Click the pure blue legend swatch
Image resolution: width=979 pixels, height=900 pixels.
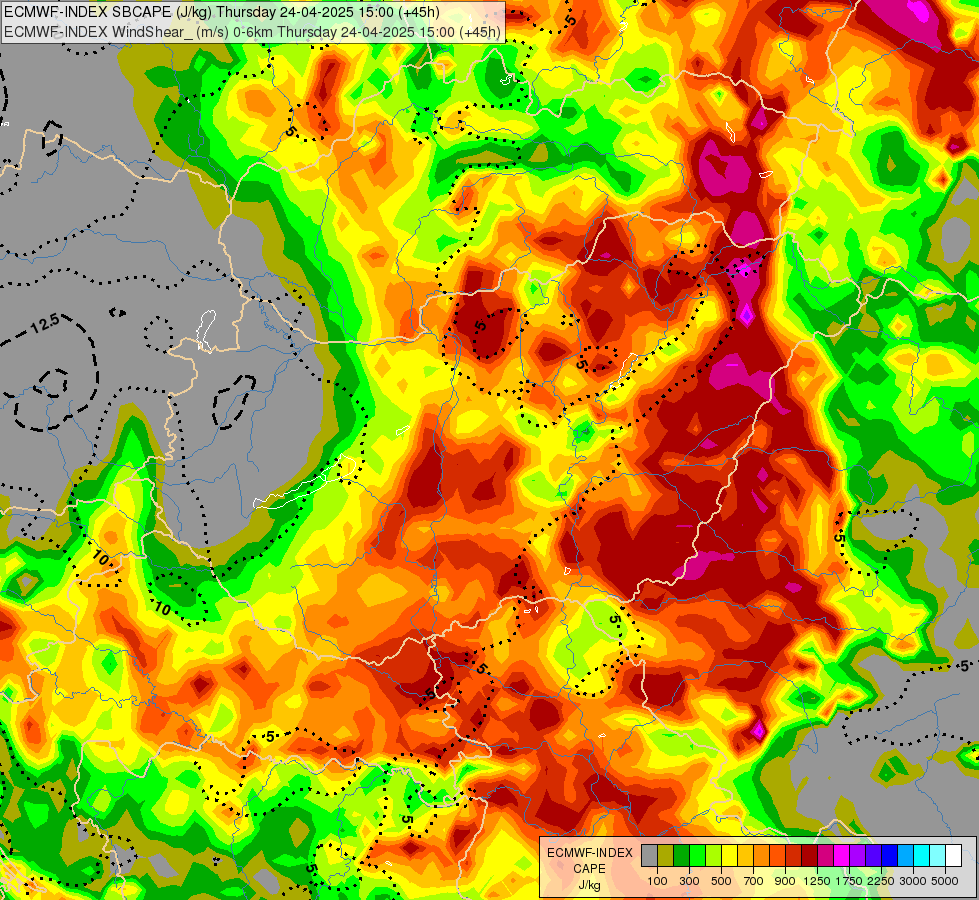tap(889, 855)
